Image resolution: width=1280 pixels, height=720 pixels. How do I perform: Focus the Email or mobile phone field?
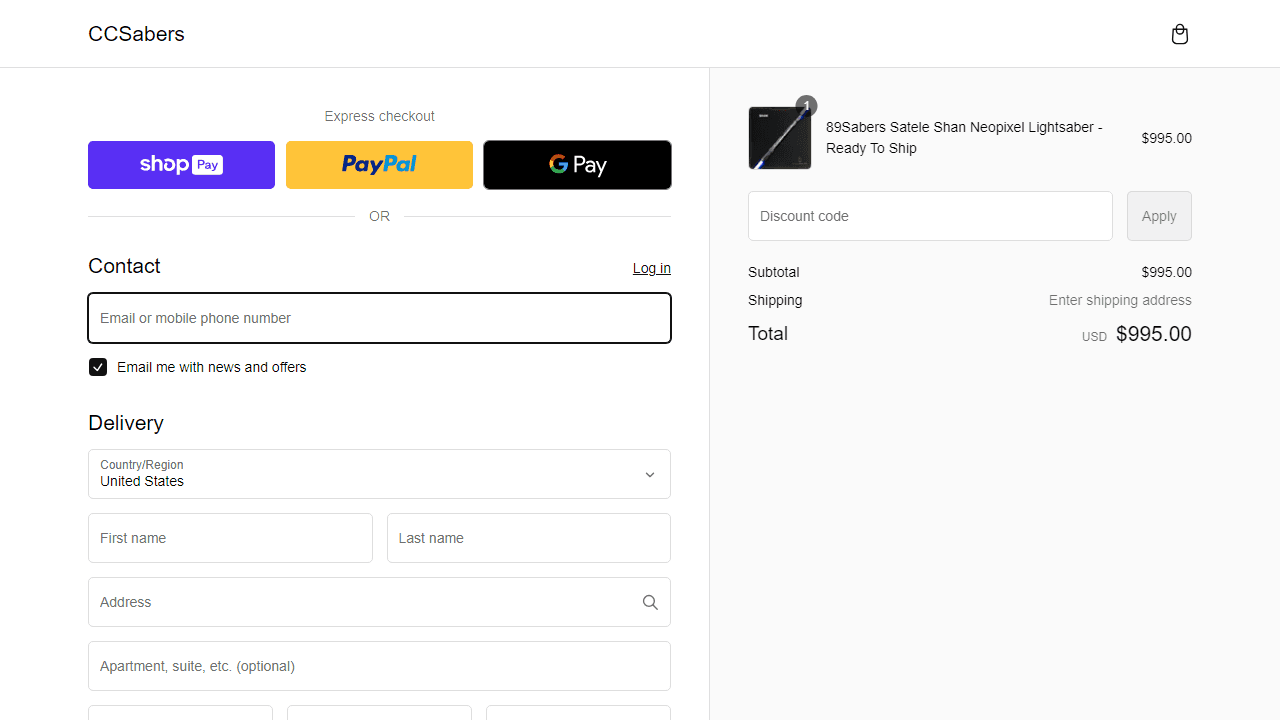[379, 318]
